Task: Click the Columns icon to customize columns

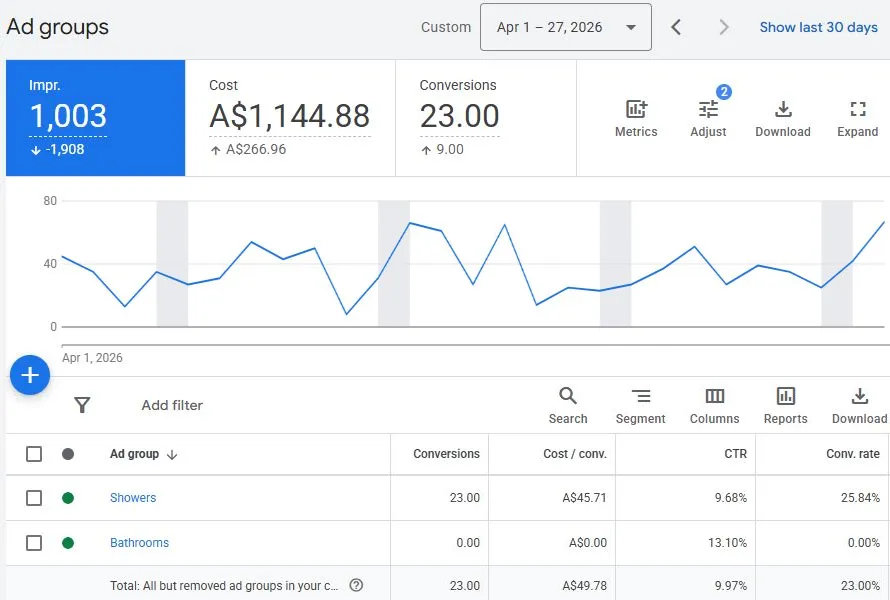Action: [714, 397]
